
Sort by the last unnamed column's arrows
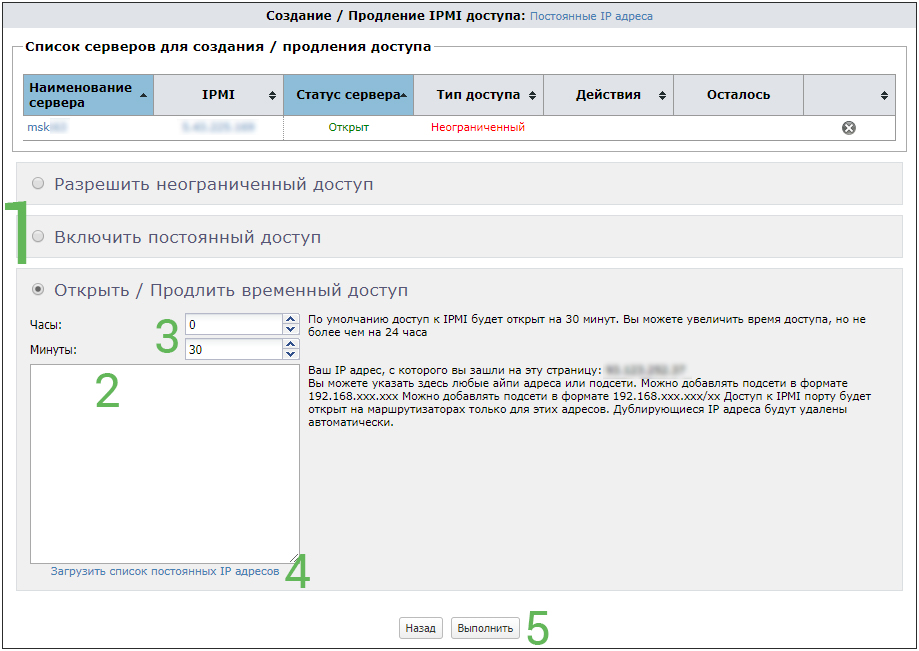tap(884, 96)
